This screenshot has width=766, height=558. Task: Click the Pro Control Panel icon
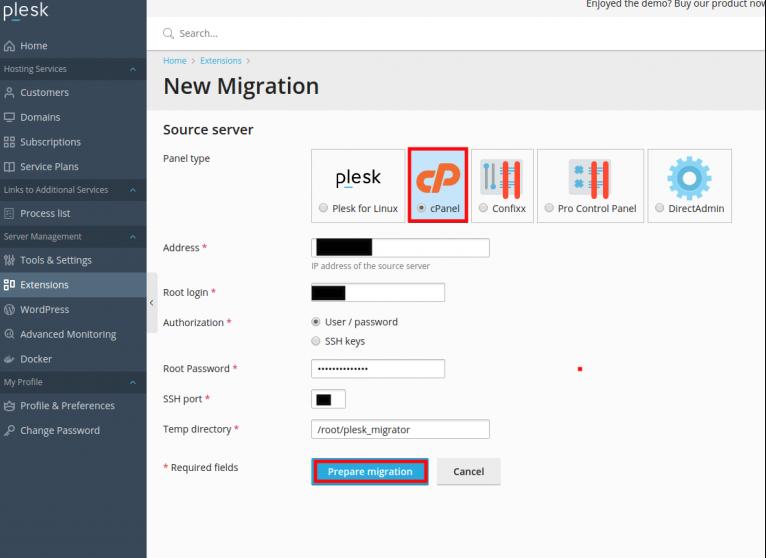[590, 177]
